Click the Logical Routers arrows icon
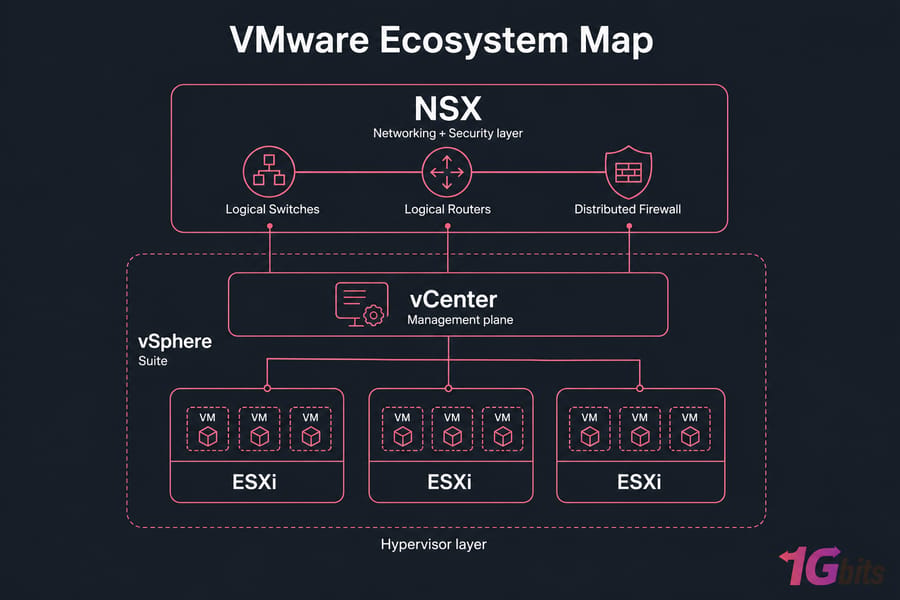This screenshot has height=600, width=900. (x=447, y=172)
